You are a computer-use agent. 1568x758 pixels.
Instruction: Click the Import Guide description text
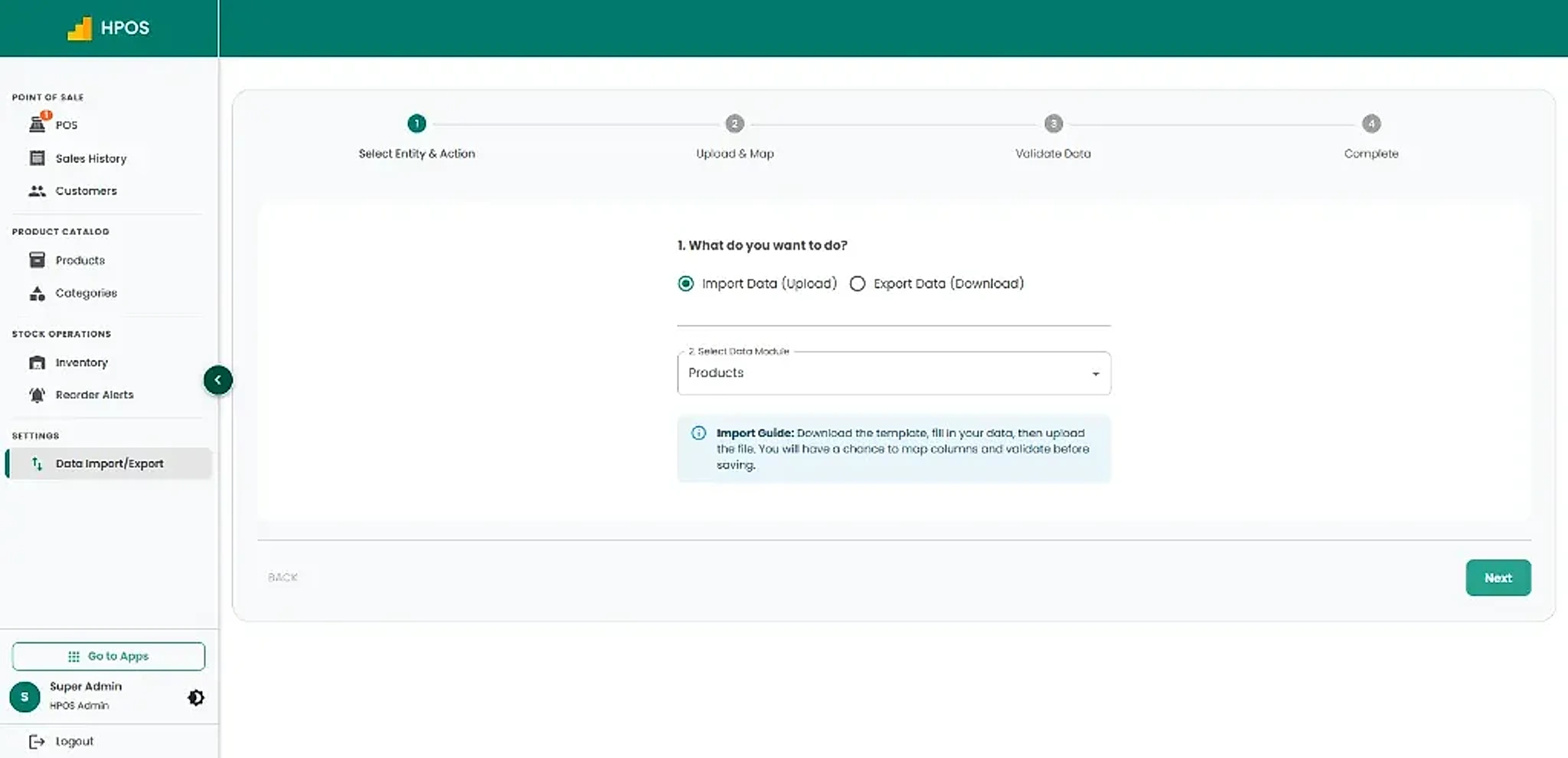tap(903, 449)
